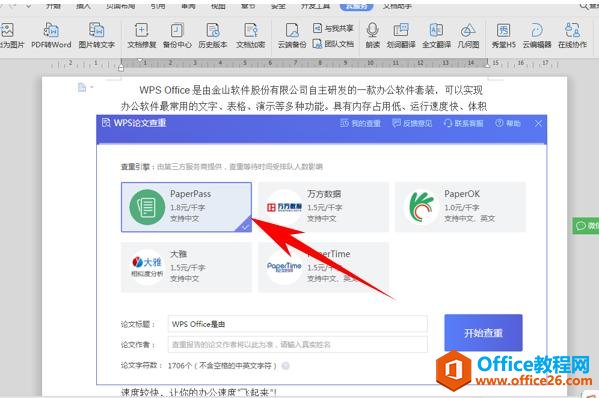Activate the 朗读 read-aloud microphone
The width and height of the screenshot is (599, 398).
[x=372, y=35]
